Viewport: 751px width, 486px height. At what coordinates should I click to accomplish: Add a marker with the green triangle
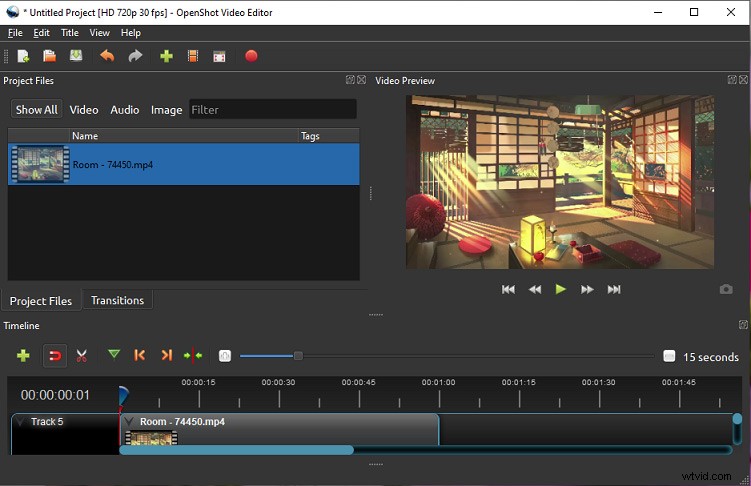[114, 354]
